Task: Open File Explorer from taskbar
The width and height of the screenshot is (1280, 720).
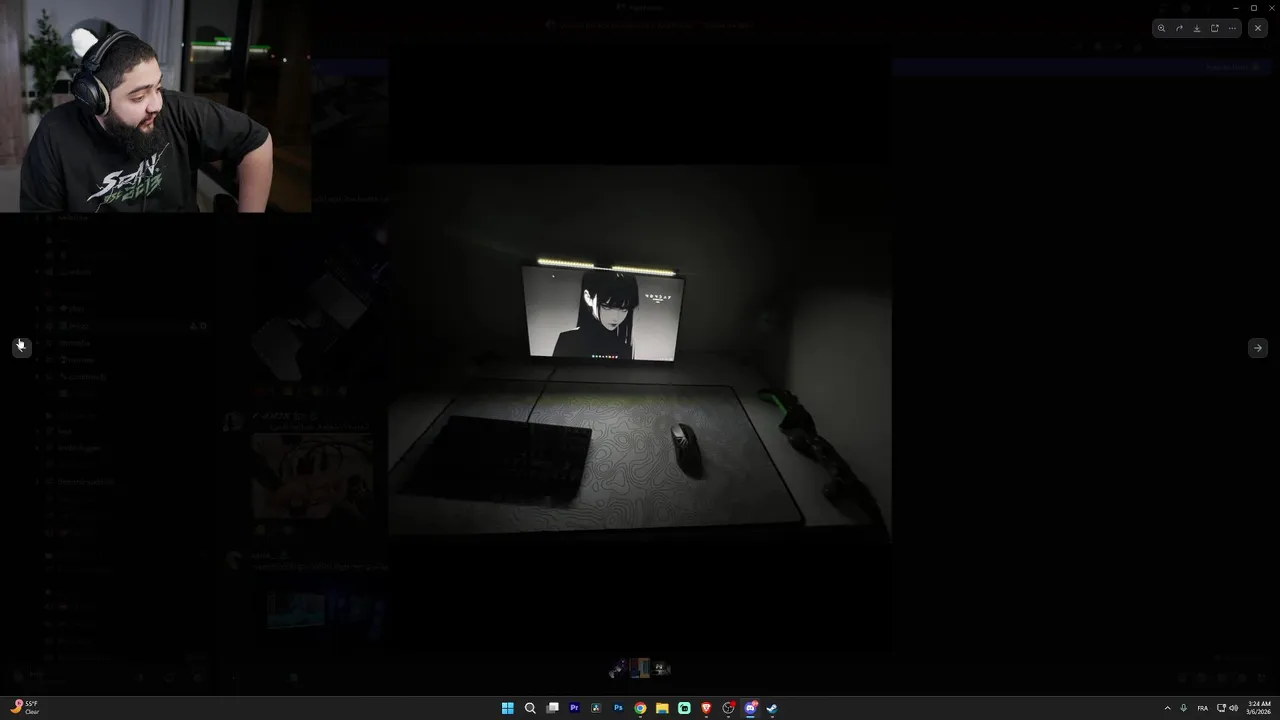Action: [662, 708]
